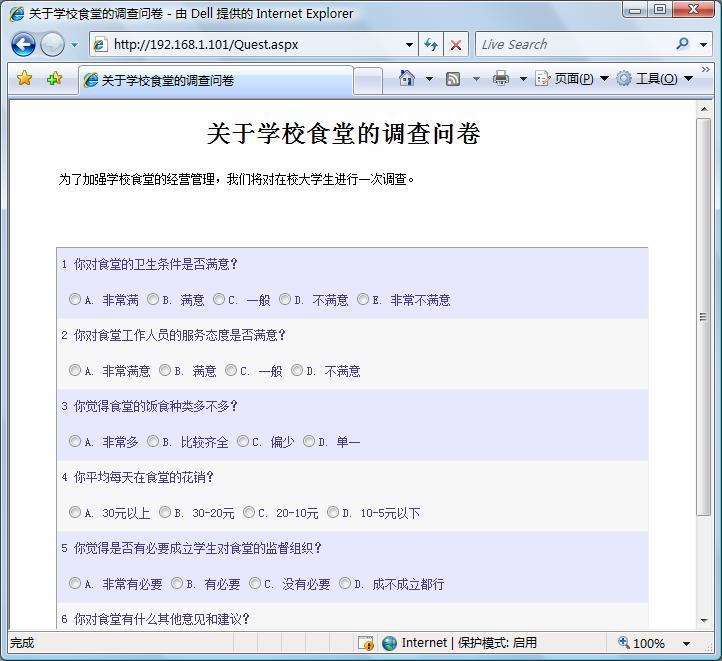Click the Internet zone globe icon
The width and height of the screenshot is (722, 661).
pyautogui.click(x=390, y=643)
